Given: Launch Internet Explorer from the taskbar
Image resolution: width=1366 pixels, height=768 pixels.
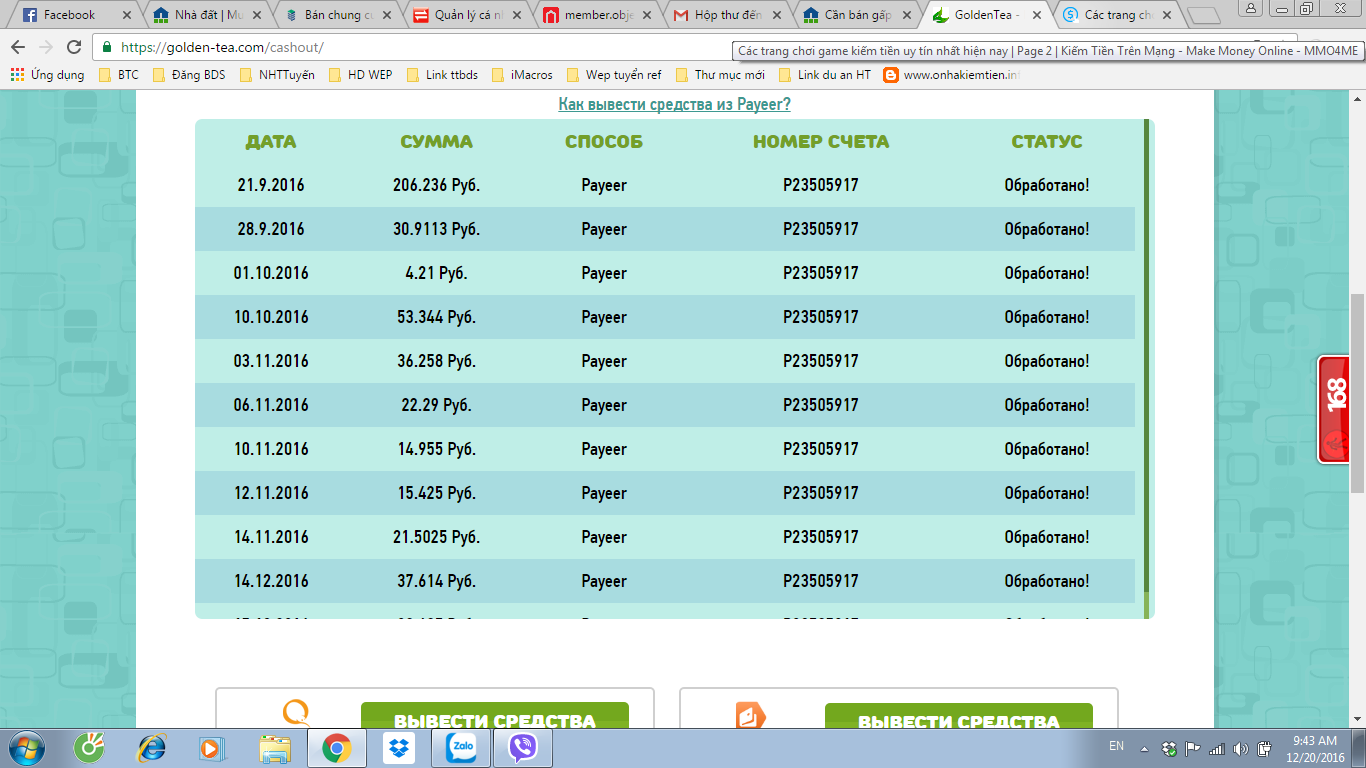Looking at the screenshot, I should [152, 748].
